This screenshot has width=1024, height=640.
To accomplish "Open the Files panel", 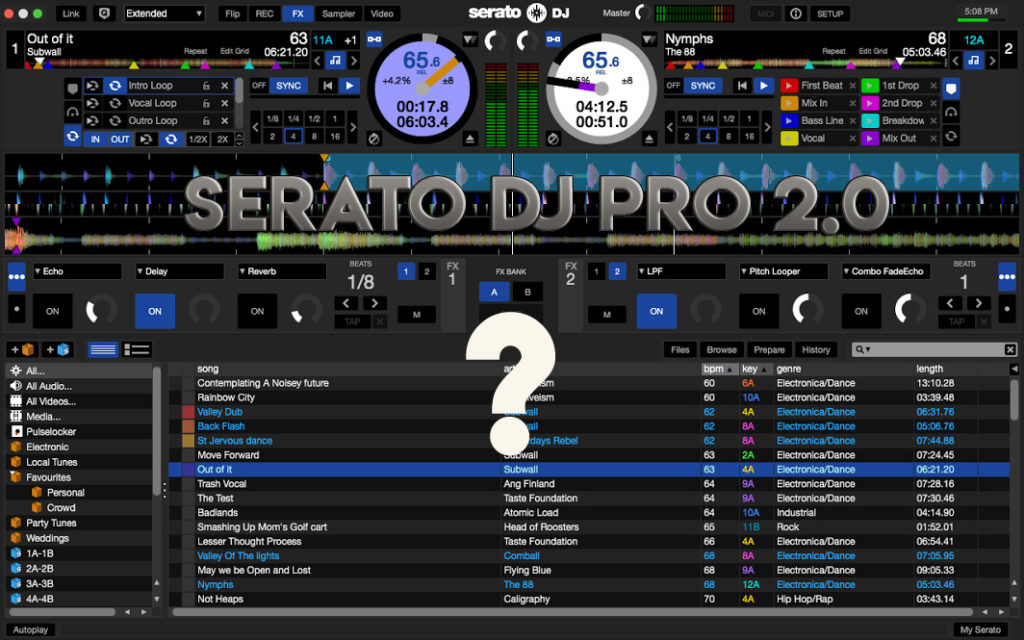I will tap(680, 350).
